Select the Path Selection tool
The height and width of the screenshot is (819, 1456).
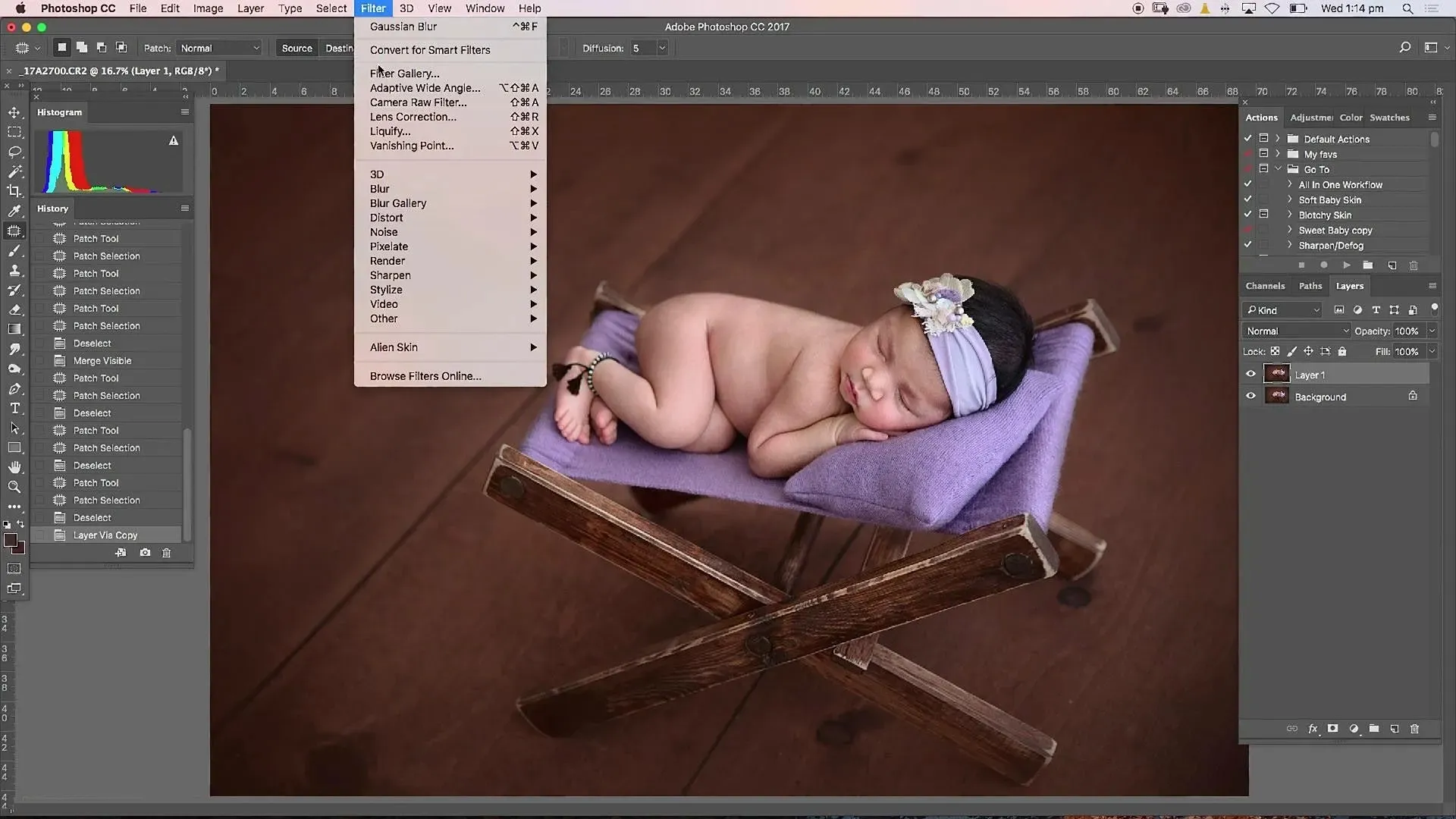click(14, 428)
